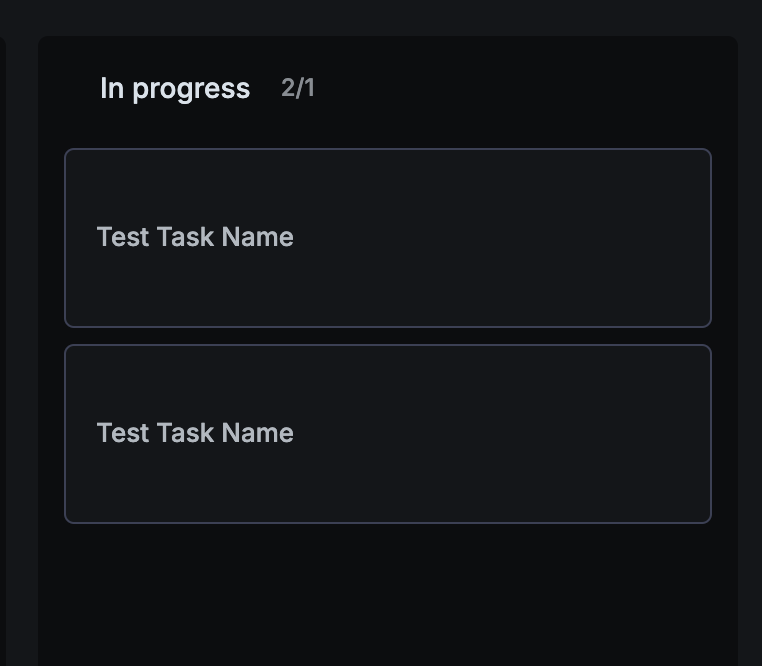Click the header area right of the 2/1 counter
The image size is (762, 666).
point(520,88)
